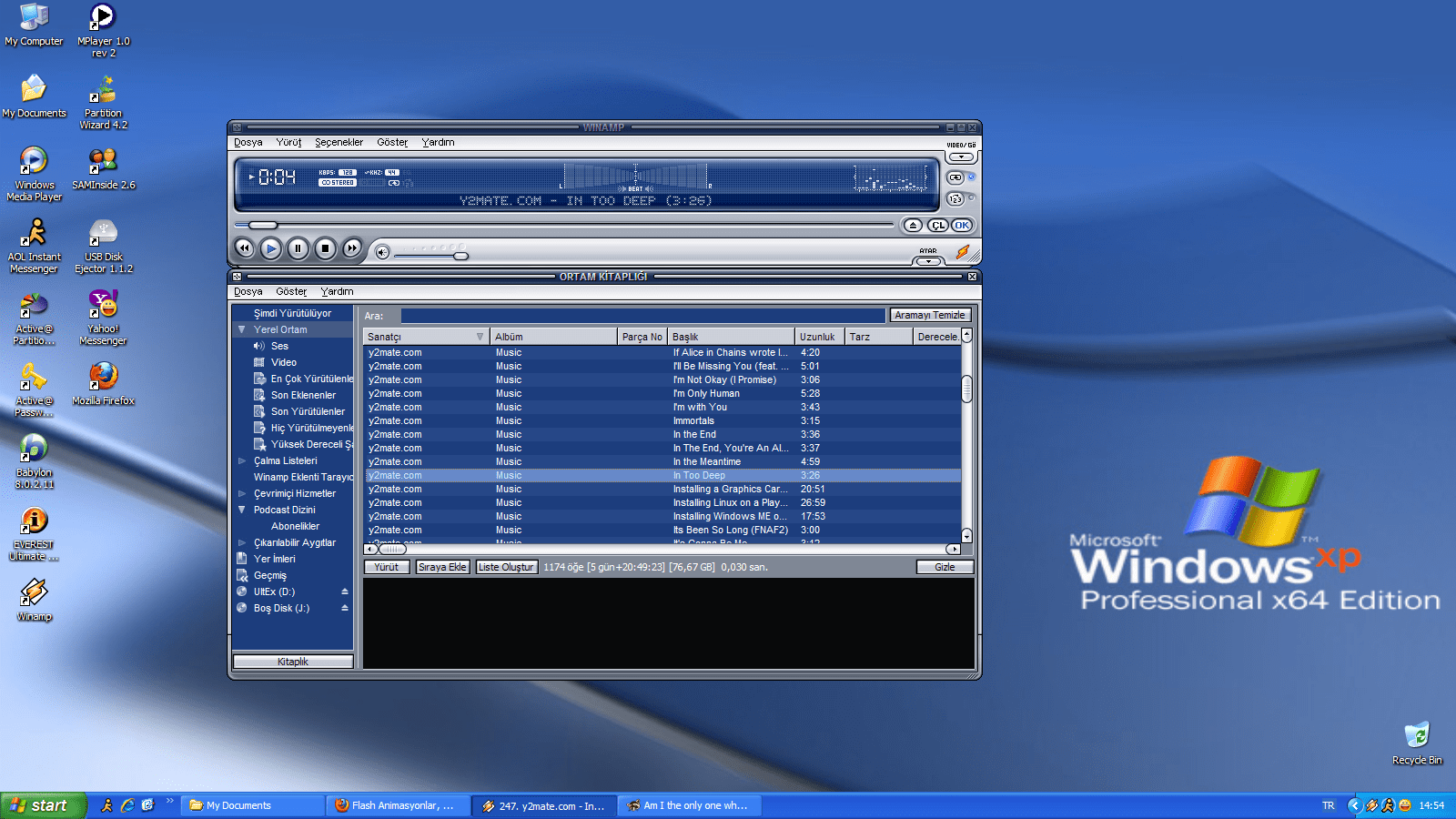Switch to My Documents taskbar window

point(253,805)
